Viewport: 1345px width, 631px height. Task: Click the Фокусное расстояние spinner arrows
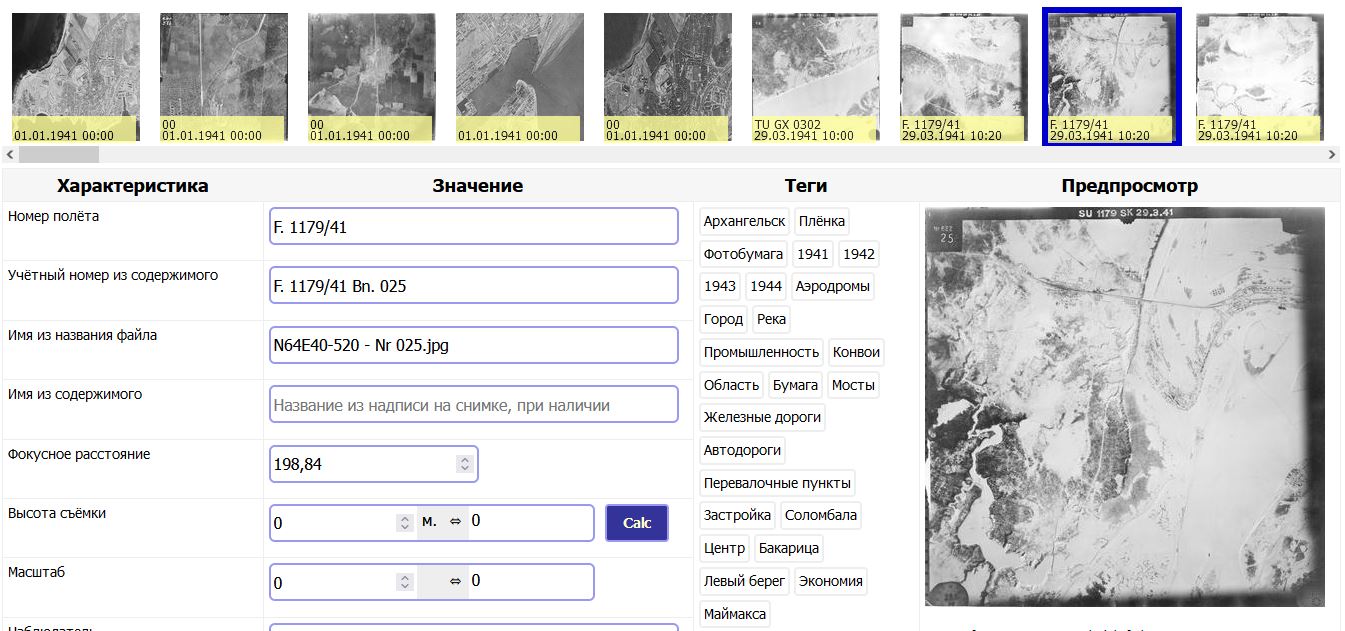click(x=464, y=464)
